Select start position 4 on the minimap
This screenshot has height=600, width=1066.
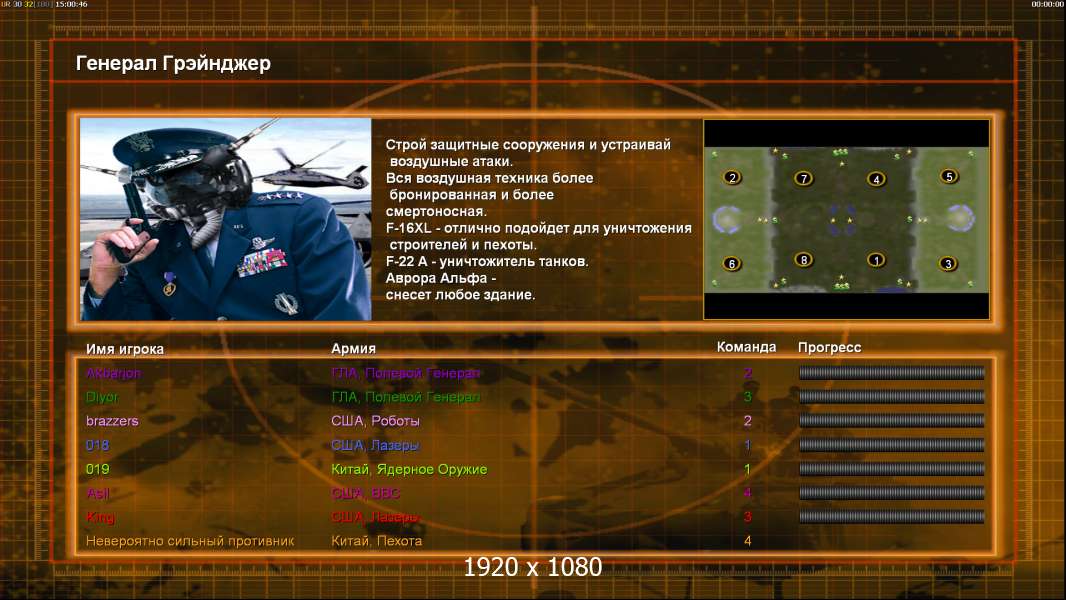pyautogui.click(x=876, y=179)
